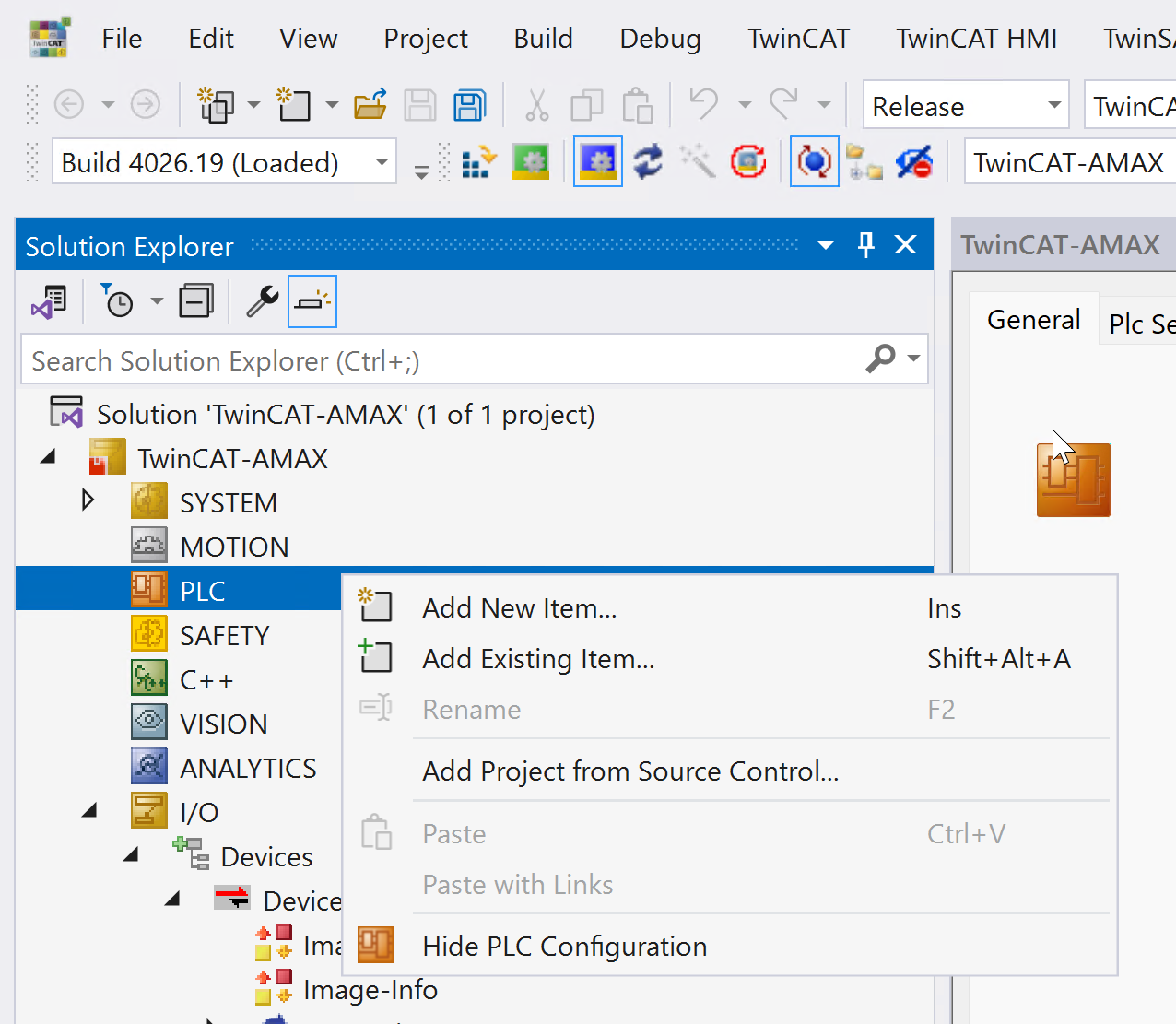The width and height of the screenshot is (1176, 1024).
Task: Select the SAFETY tree node
Action: tap(224, 635)
